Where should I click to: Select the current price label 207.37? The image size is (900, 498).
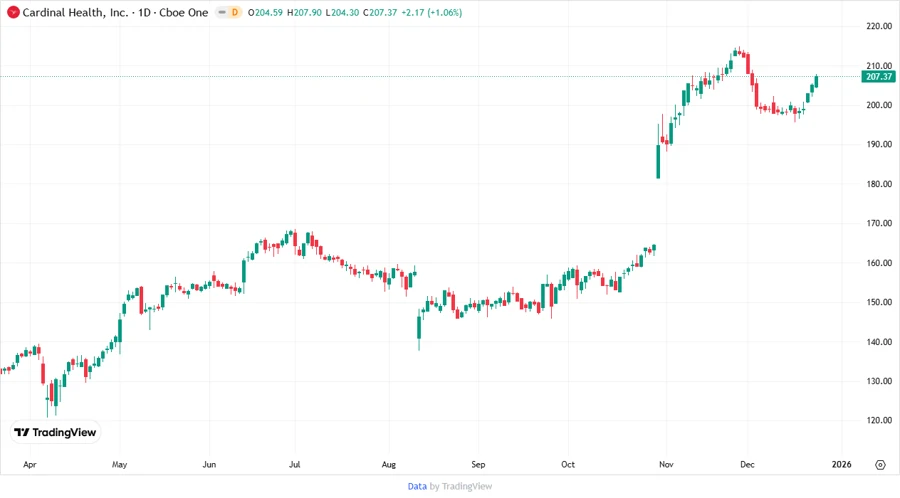tap(878, 76)
